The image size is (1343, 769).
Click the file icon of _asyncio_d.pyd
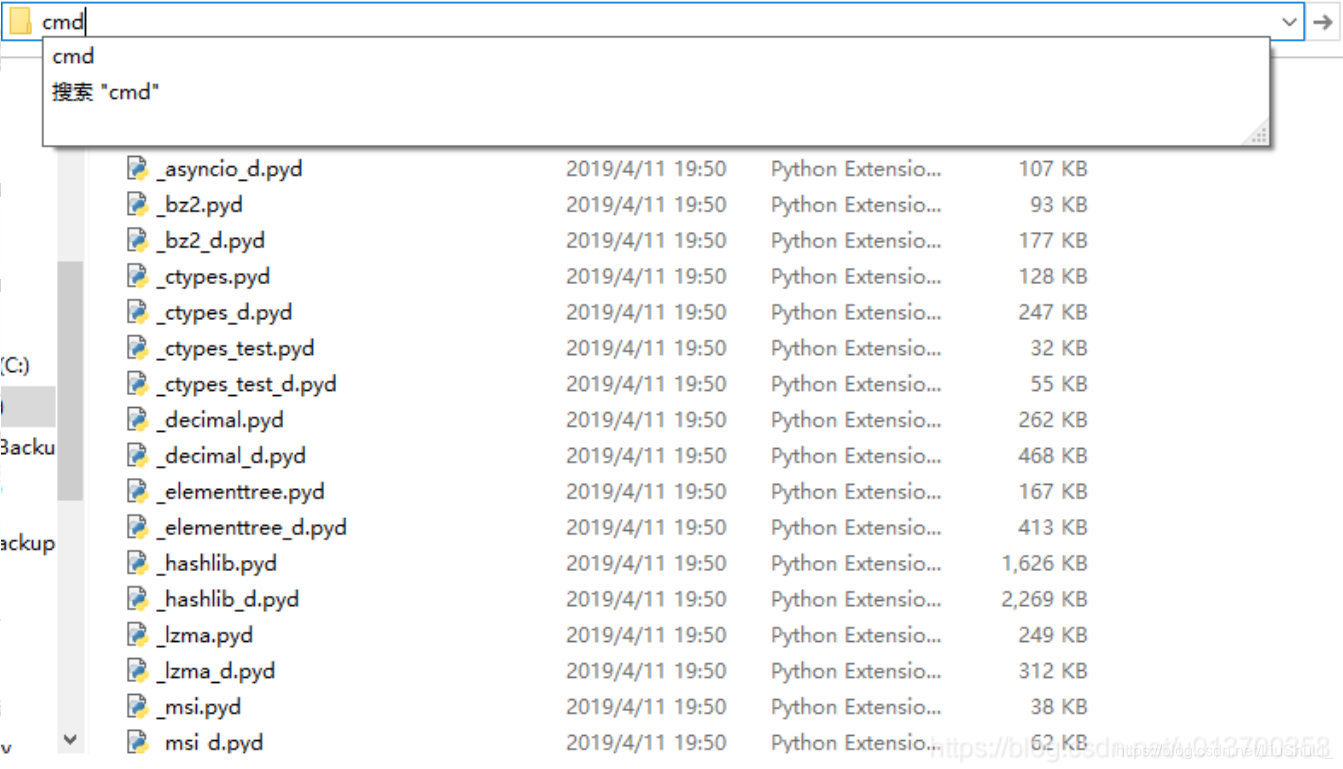tap(138, 168)
